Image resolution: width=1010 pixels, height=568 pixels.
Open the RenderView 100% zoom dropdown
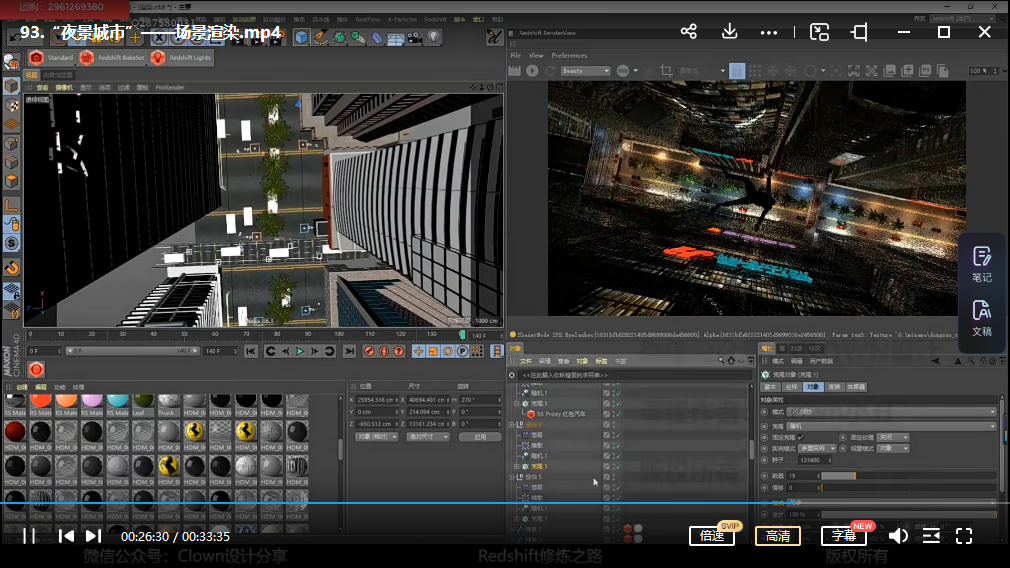984,71
